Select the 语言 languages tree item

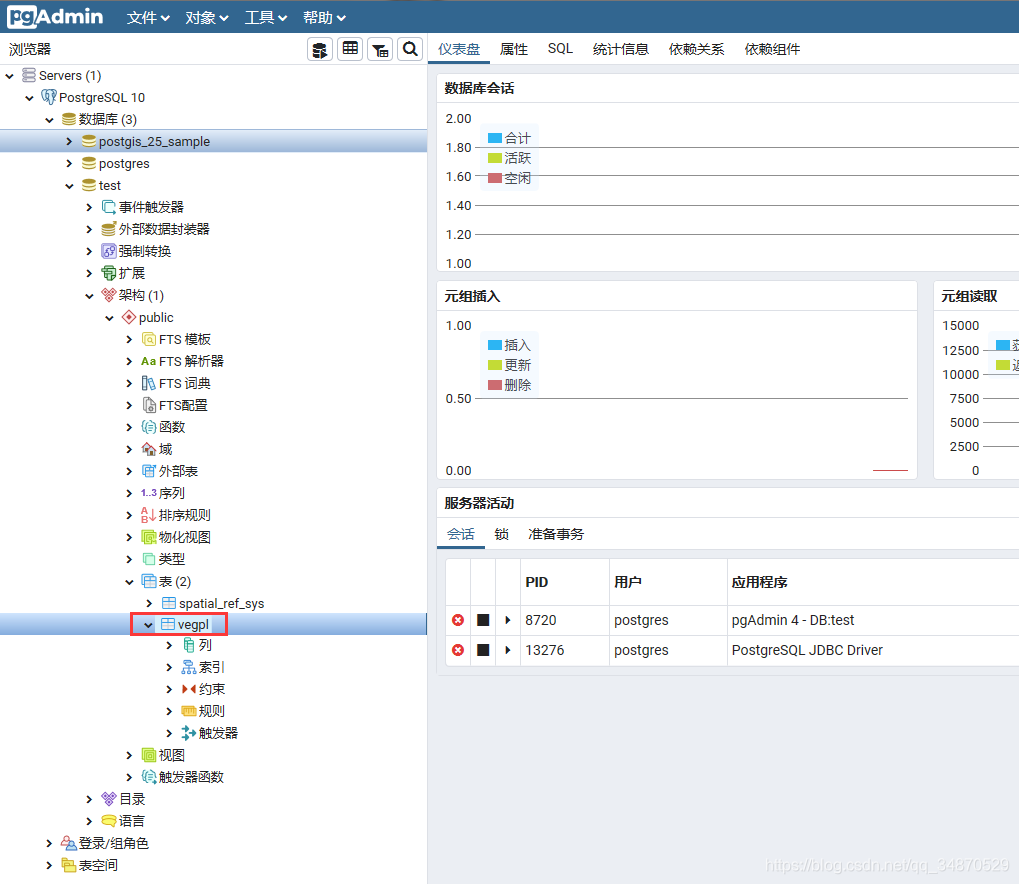tap(131, 821)
